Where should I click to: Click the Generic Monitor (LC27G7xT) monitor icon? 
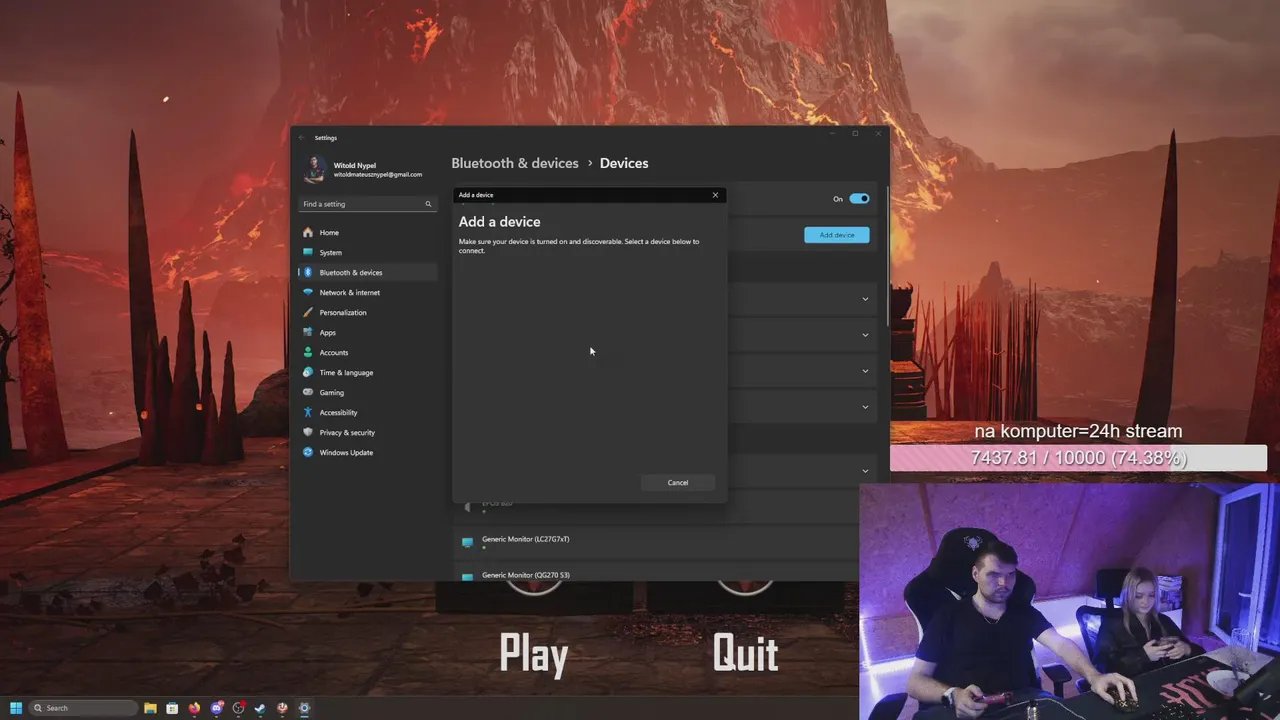click(467, 543)
